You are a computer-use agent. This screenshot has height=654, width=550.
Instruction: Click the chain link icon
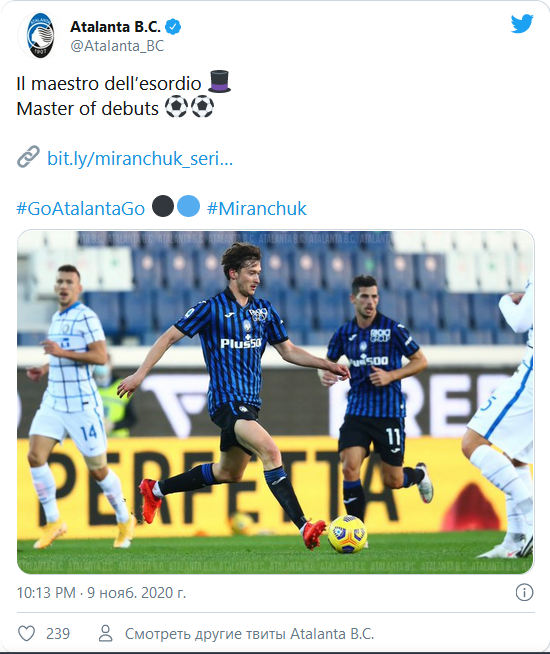tap(28, 157)
